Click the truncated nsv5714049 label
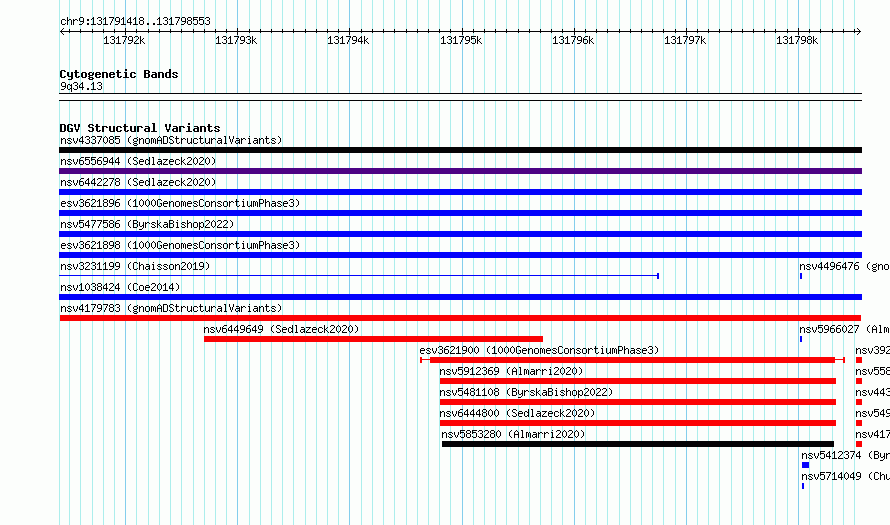Image resolution: width=890 pixels, height=525 pixels. [x=845, y=476]
